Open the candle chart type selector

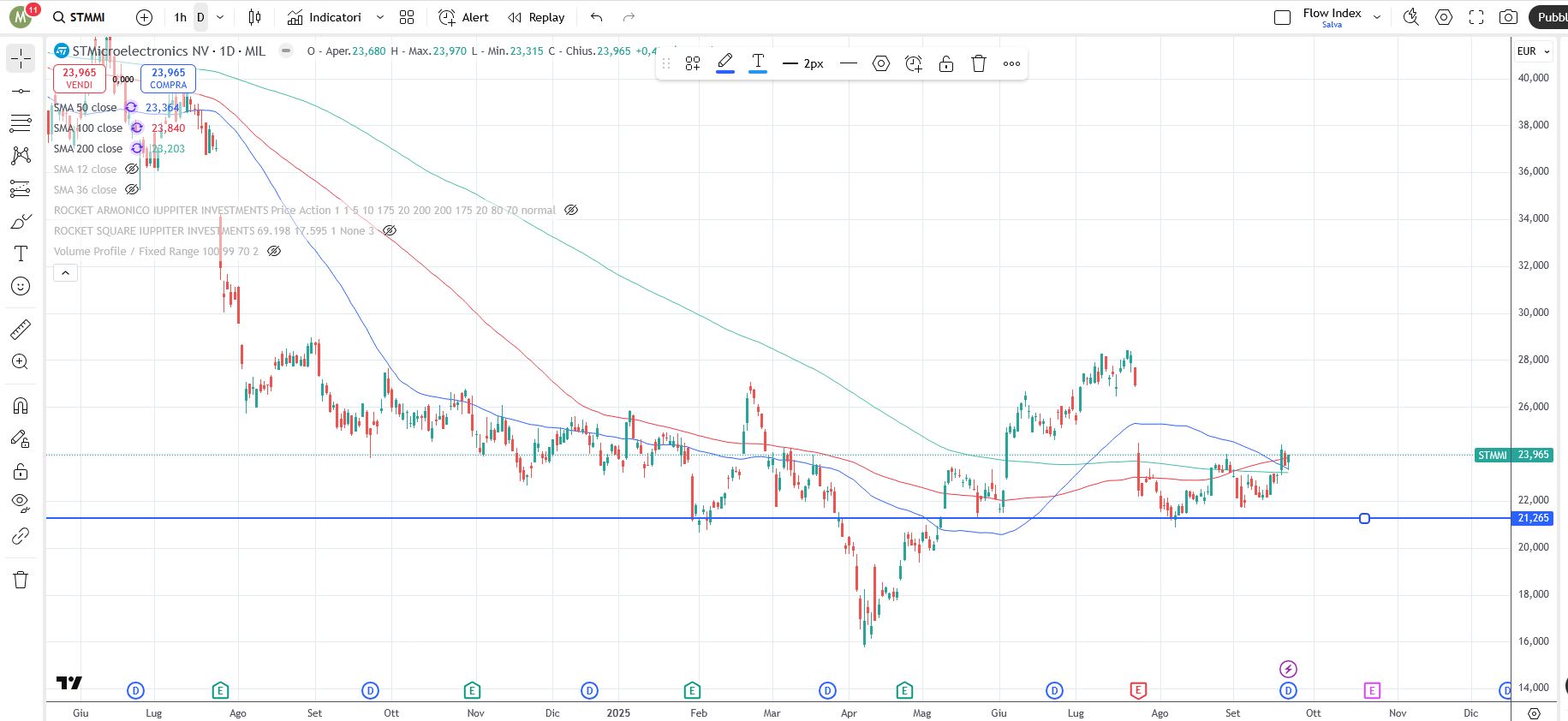pyautogui.click(x=254, y=17)
